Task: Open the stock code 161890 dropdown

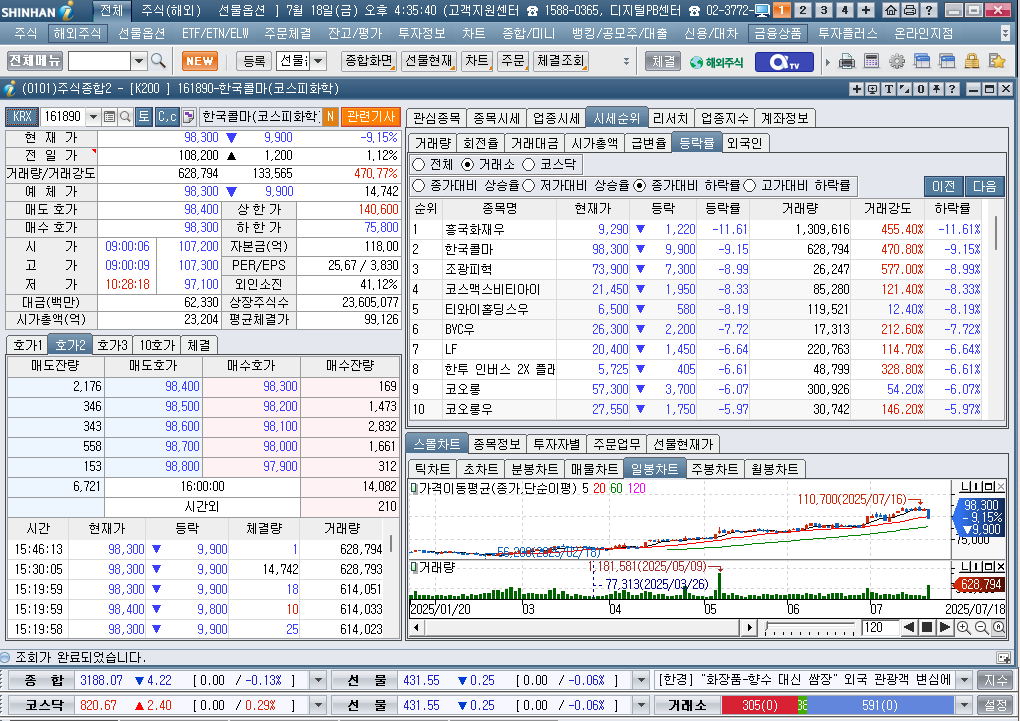Action: click(93, 116)
